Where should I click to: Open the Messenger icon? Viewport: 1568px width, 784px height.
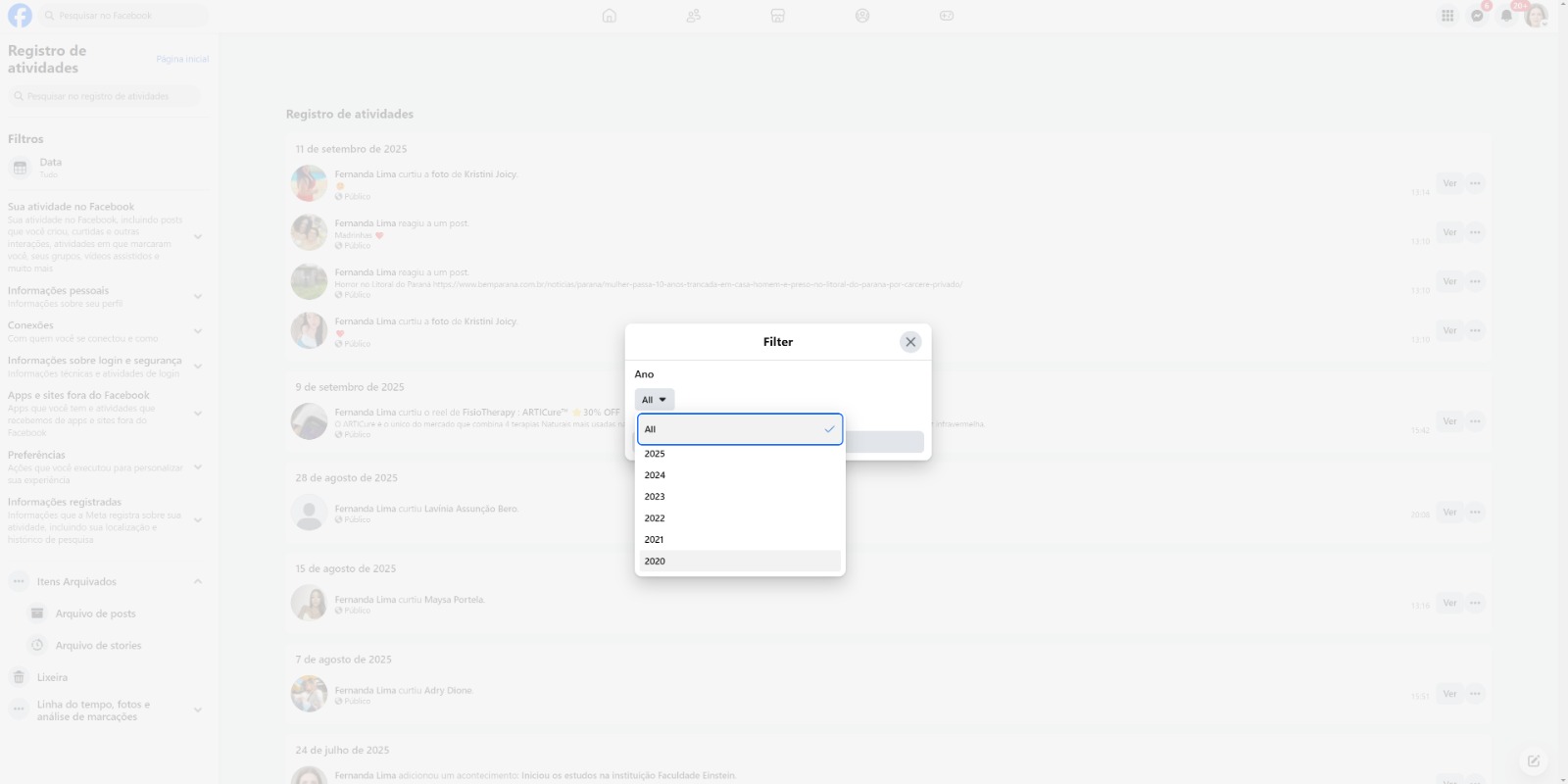(x=1477, y=16)
